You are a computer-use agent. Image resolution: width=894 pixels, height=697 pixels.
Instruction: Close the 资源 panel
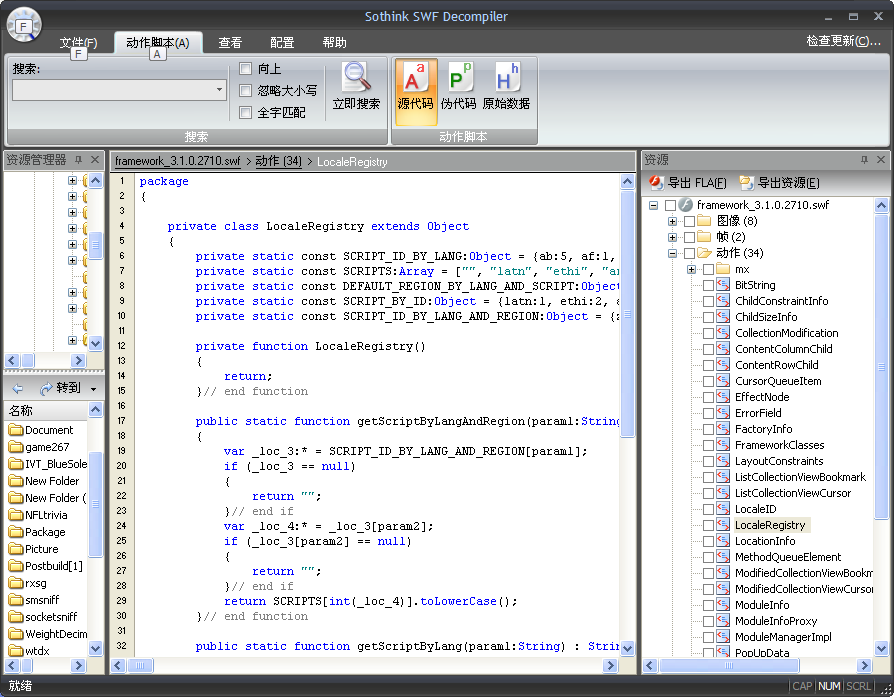pyautogui.click(x=881, y=160)
